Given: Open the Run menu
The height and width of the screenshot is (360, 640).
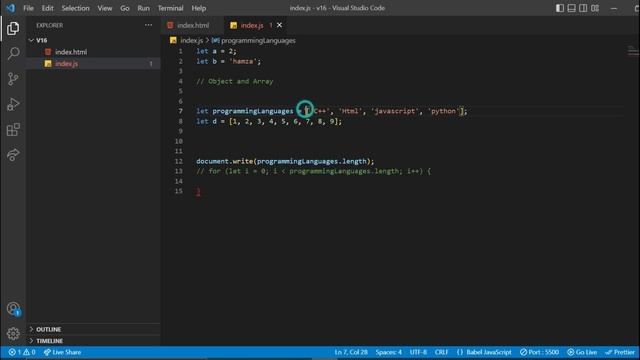Looking at the screenshot, I should coord(143,8).
